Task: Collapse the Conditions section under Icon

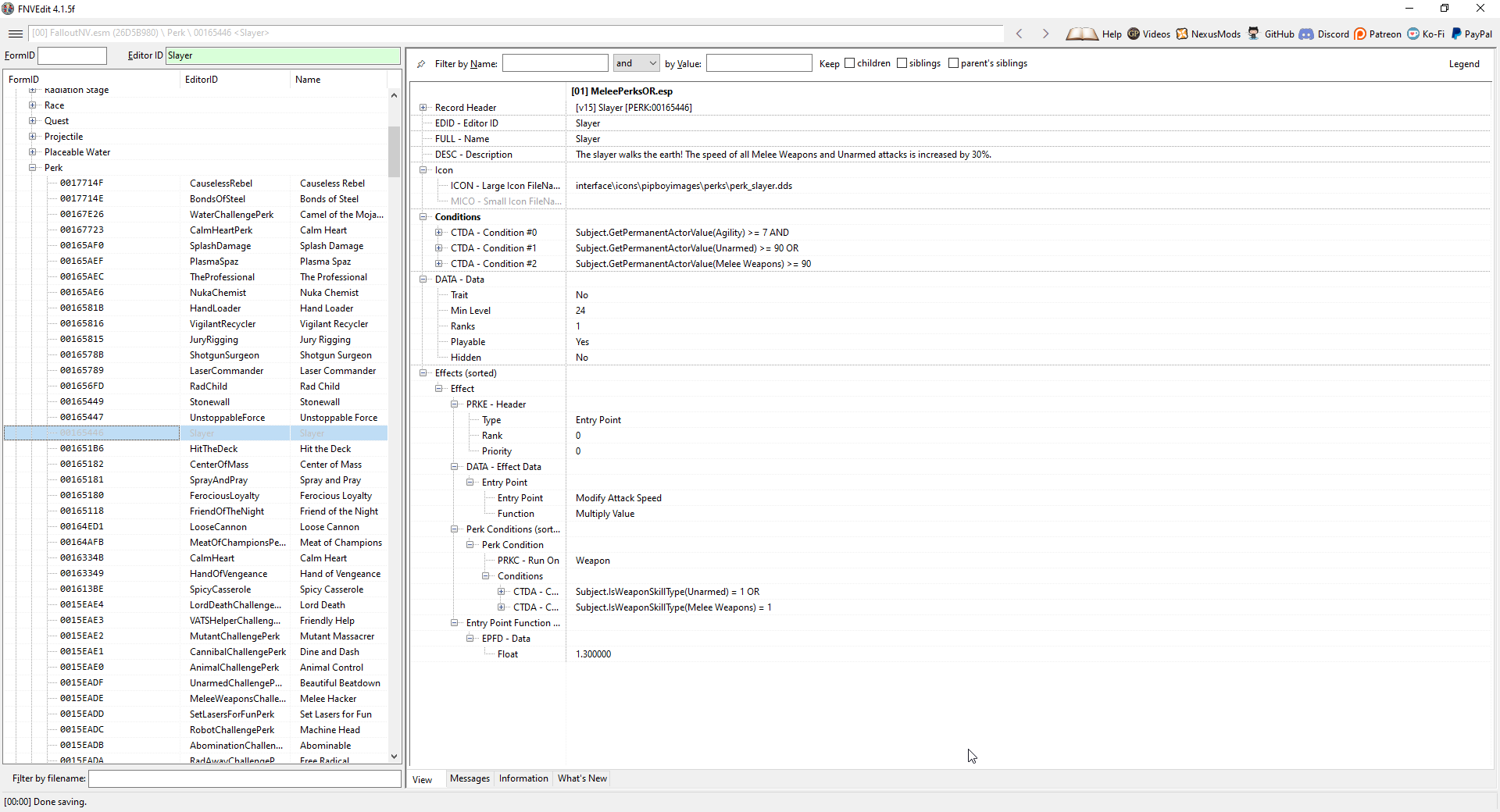Action: pyautogui.click(x=423, y=217)
